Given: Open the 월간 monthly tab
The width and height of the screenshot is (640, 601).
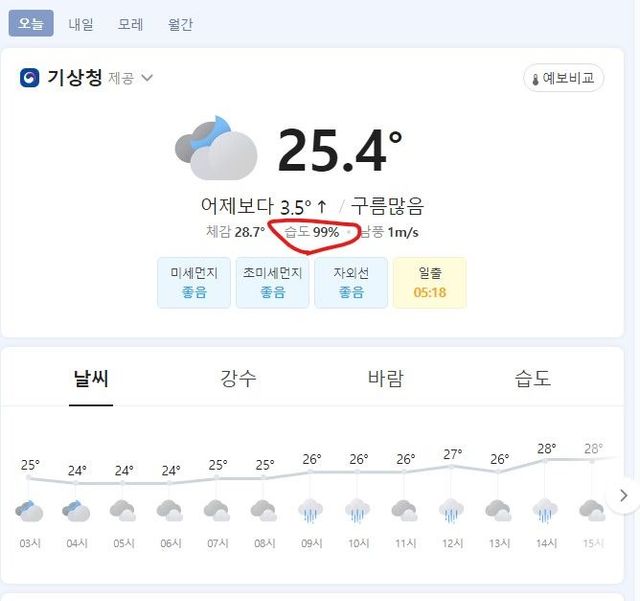Looking at the screenshot, I should [180, 23].
